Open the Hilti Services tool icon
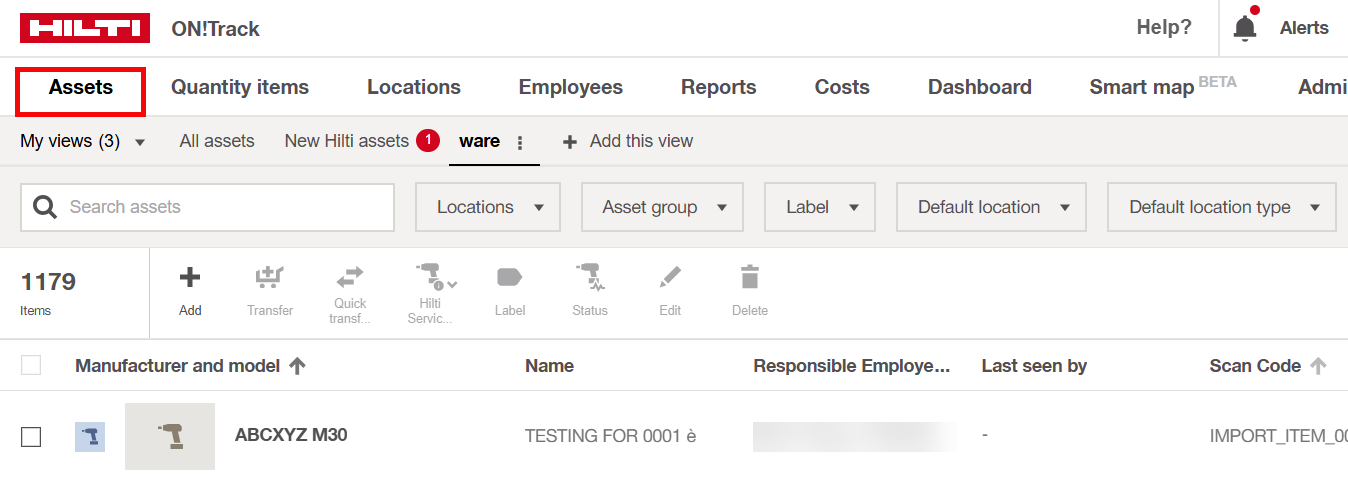 (x=430, y=276)
